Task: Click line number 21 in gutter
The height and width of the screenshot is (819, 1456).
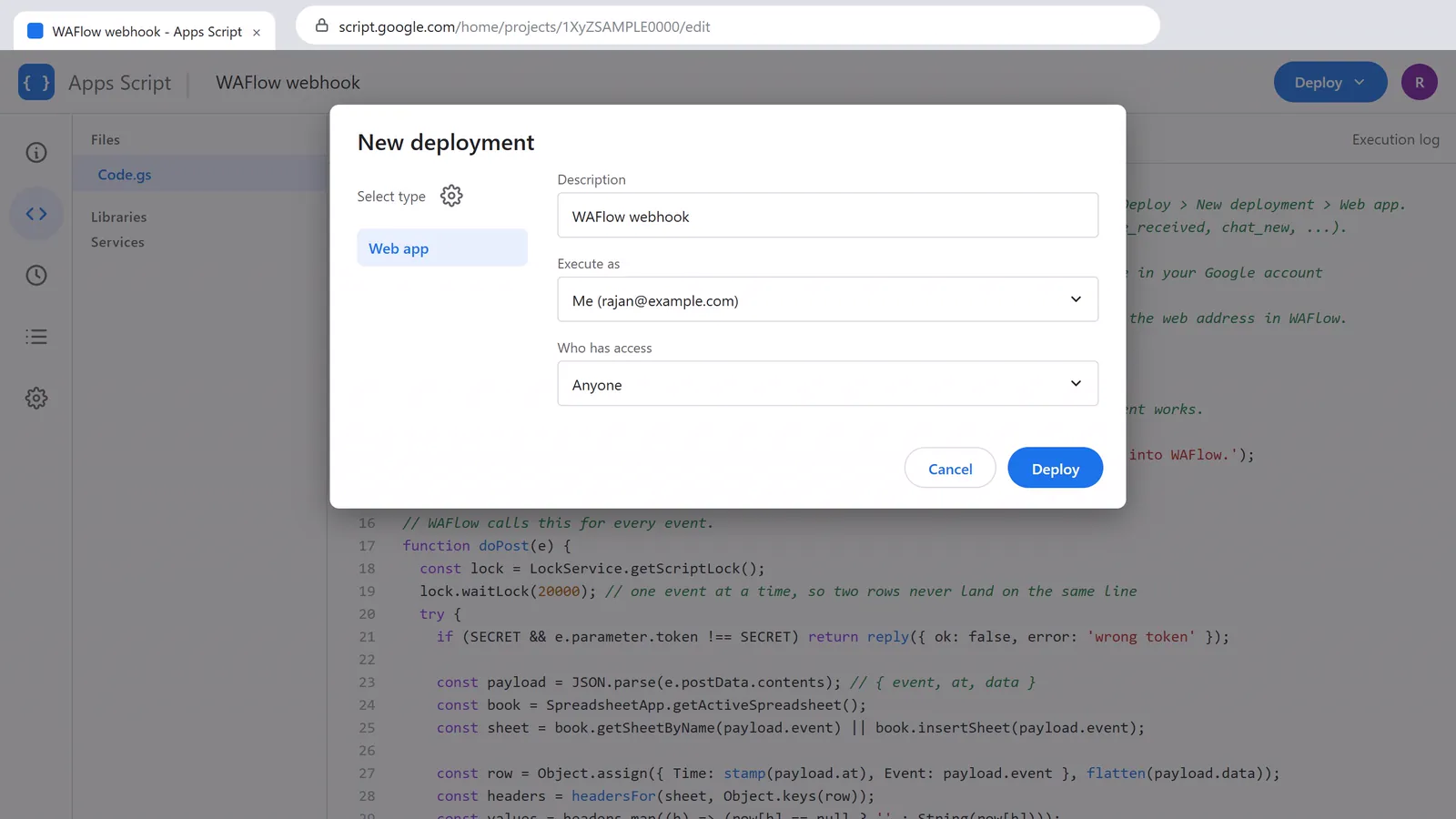Action: tap(367, 637)
